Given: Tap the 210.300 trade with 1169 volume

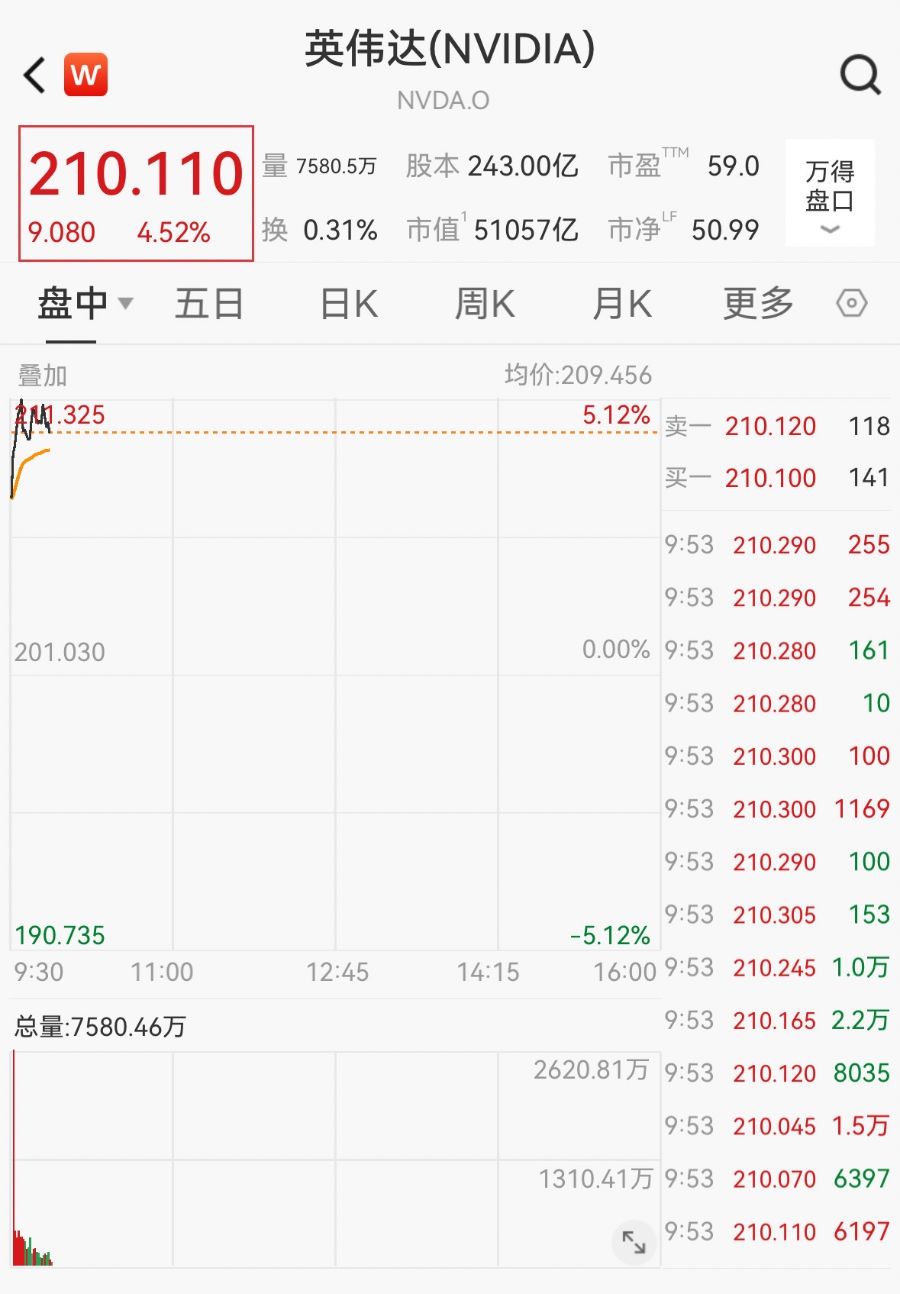Looking at the screenshot, I should pyautogui.click(x=777, y=809).
